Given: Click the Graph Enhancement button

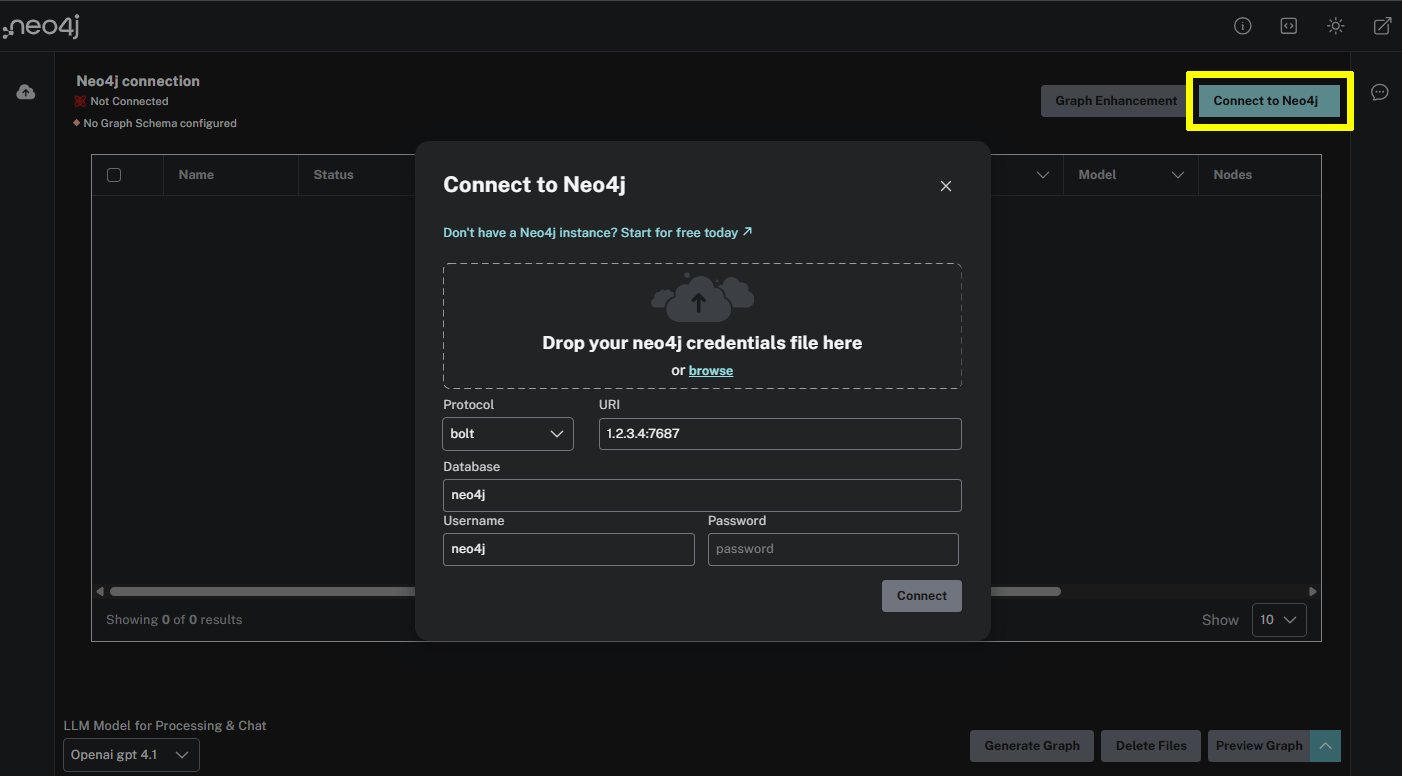Looking at the screenshot, I should 1116,101.
